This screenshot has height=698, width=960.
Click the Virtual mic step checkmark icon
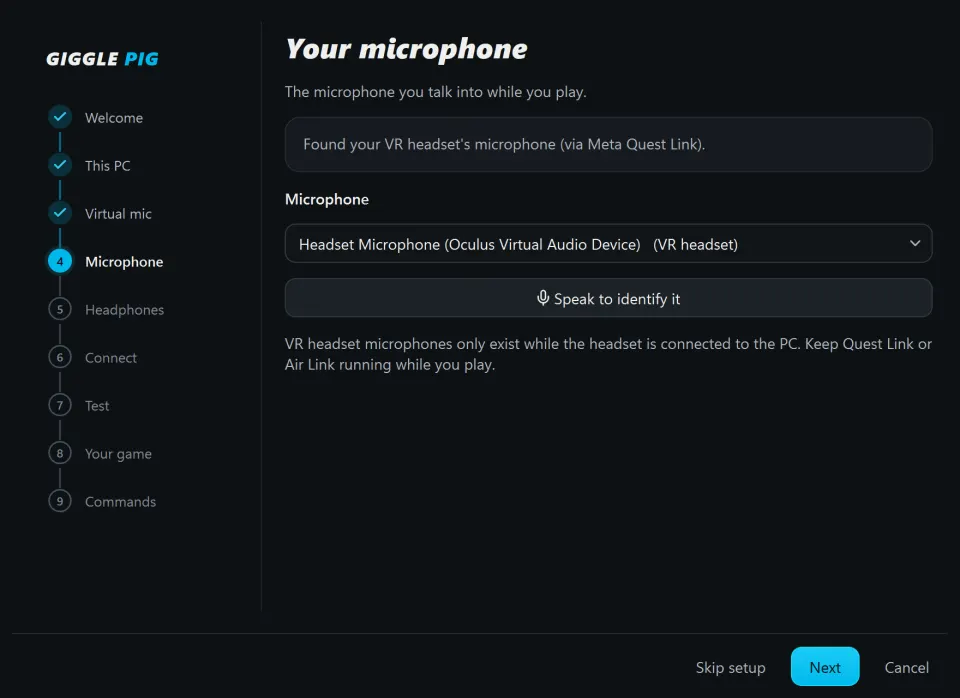point(59,213)
